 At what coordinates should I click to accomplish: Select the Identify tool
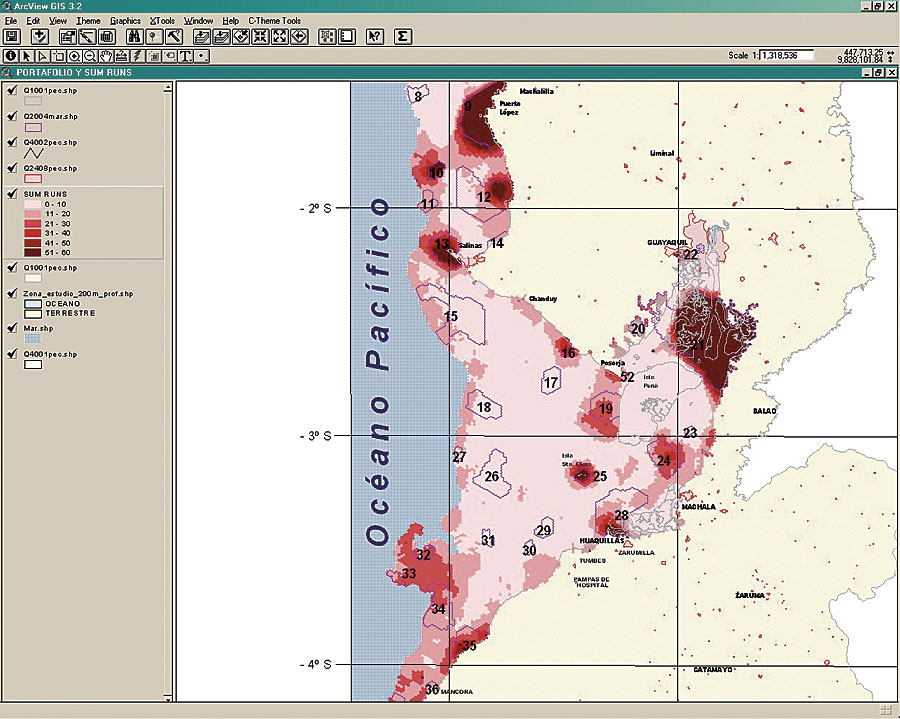click(10, 56)
